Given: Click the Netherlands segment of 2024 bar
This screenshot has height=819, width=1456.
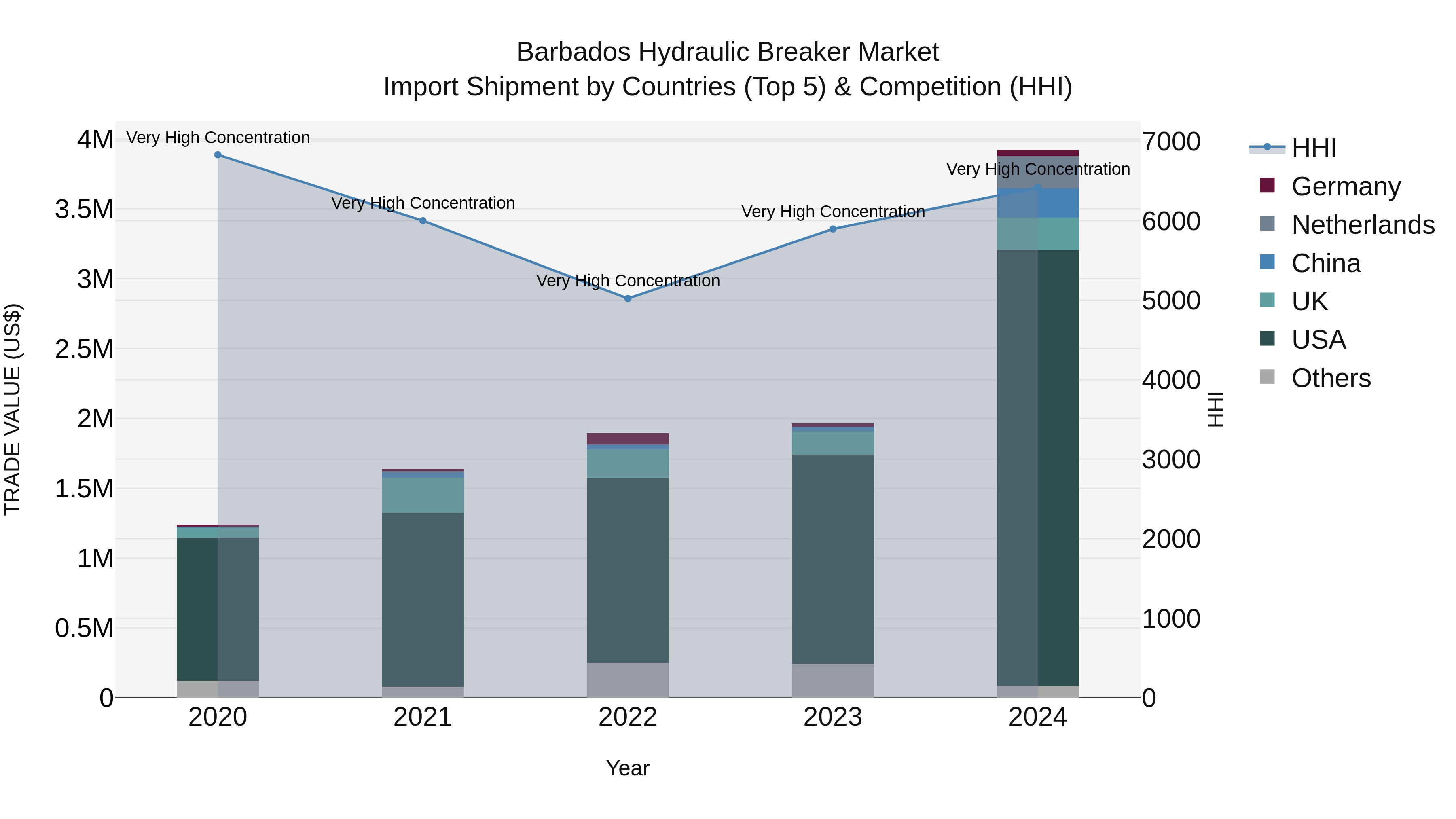Looking at the screenshot, I should (x=1038, y=172).
